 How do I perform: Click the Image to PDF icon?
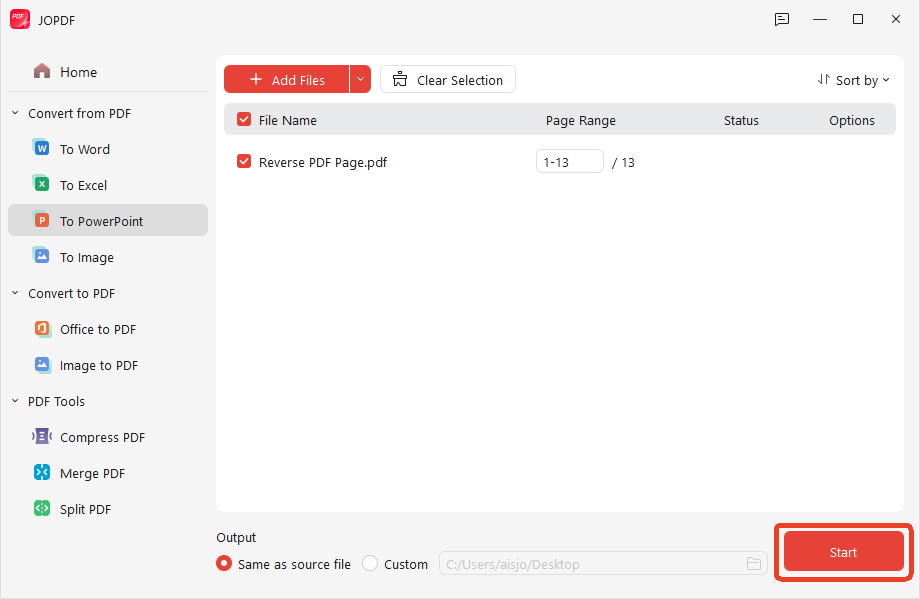pos(41,364)
